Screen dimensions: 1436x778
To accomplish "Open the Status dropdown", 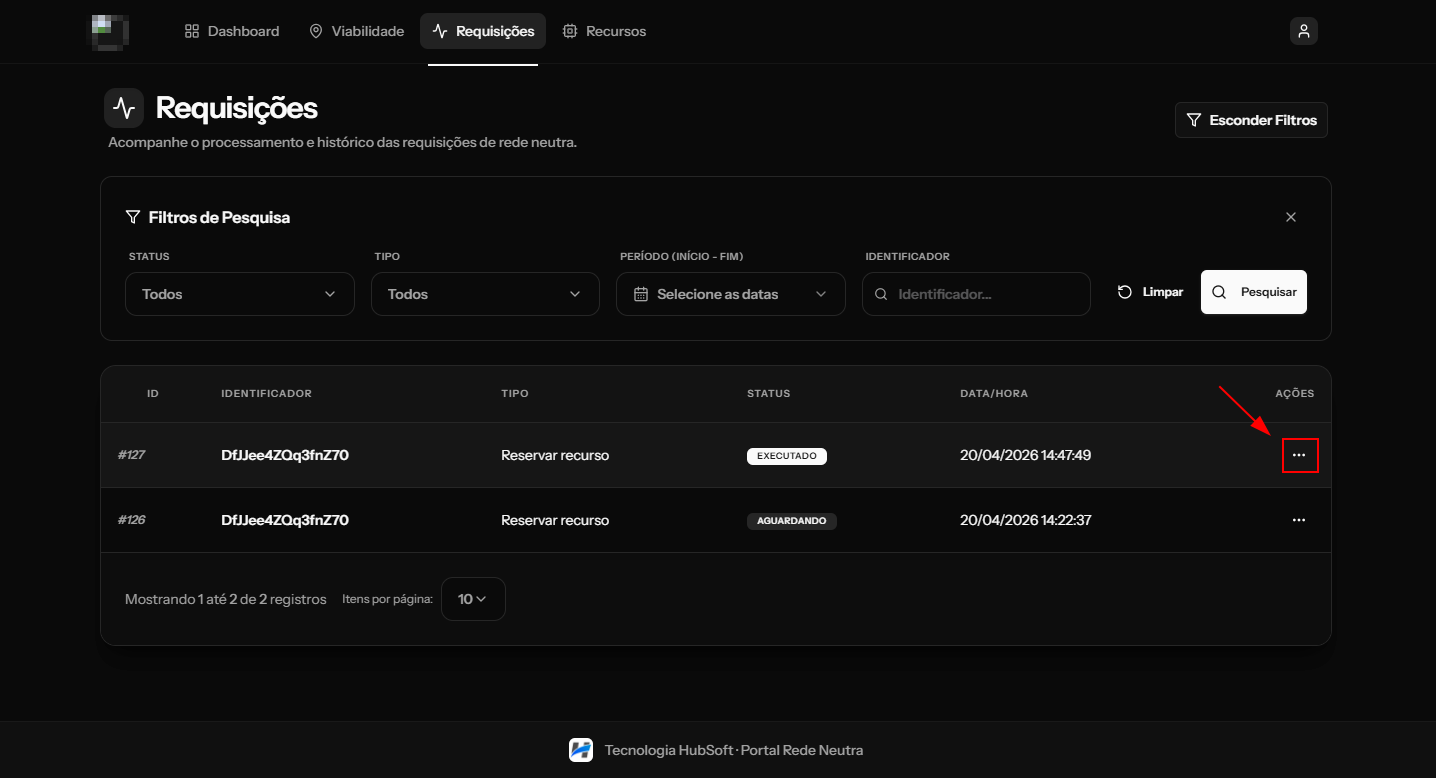I will (x=240, y=294).
